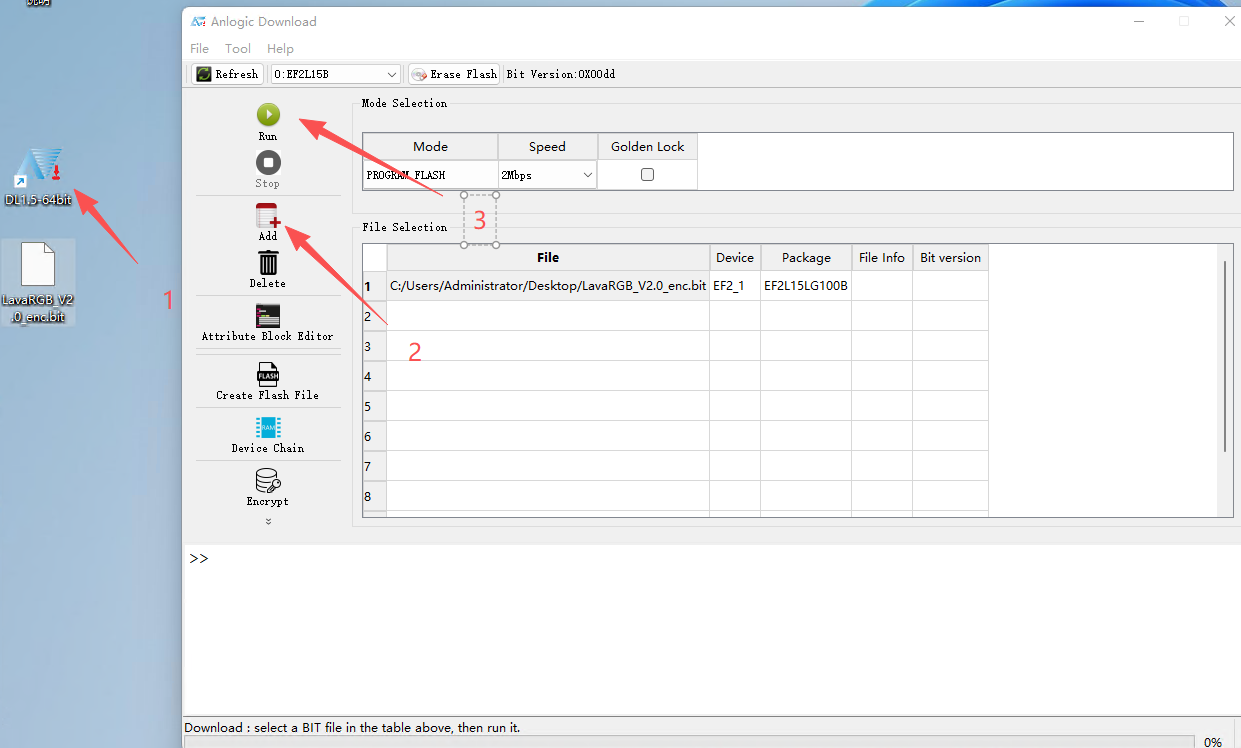Toggle the Golden Lock checkbox
This screenshot has width=1241, height=748.
coord(647,174)
